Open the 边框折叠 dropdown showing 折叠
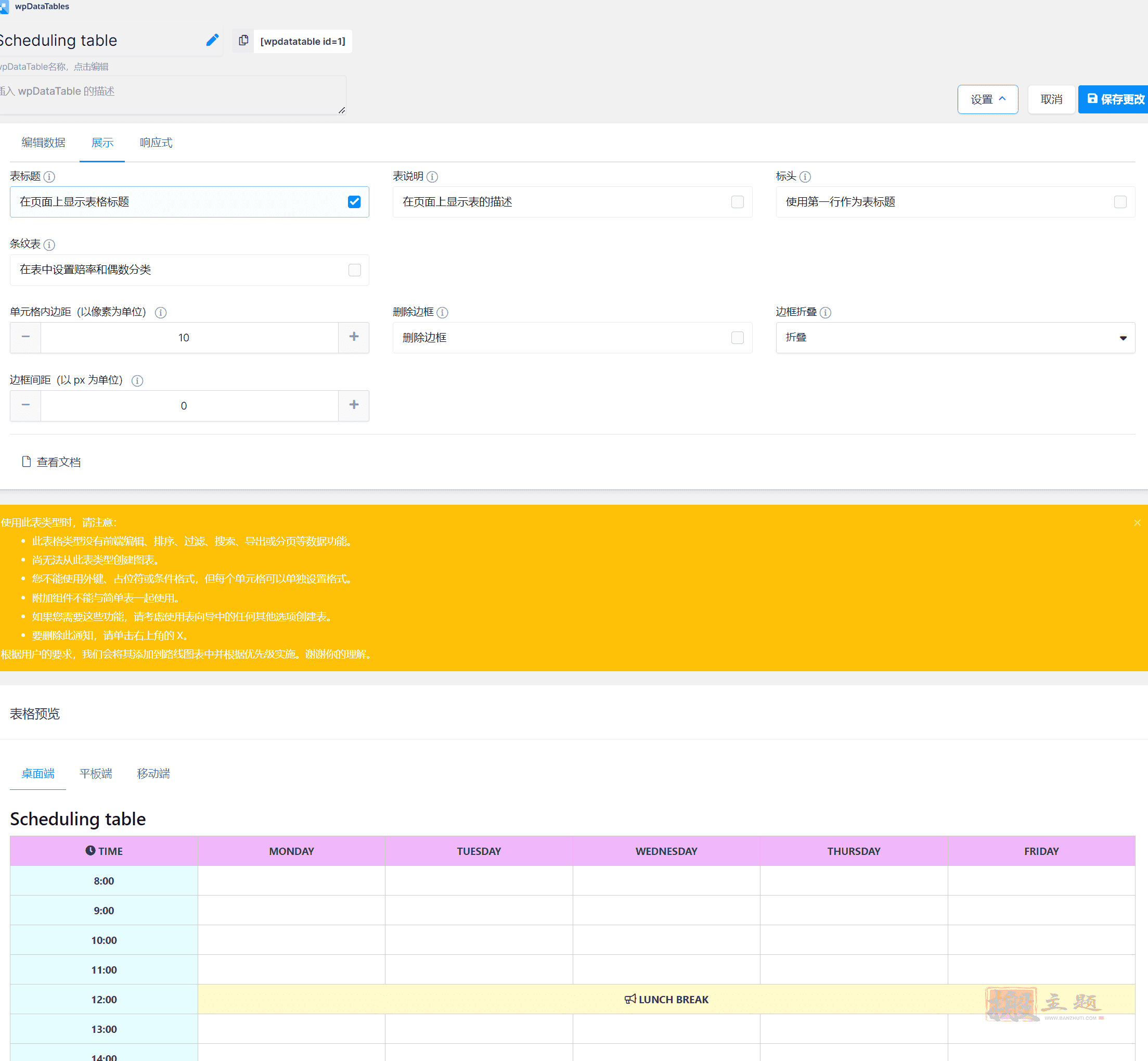This screenshot has height=1061, width=1148. pyautogui.click(x=955, y=338)
